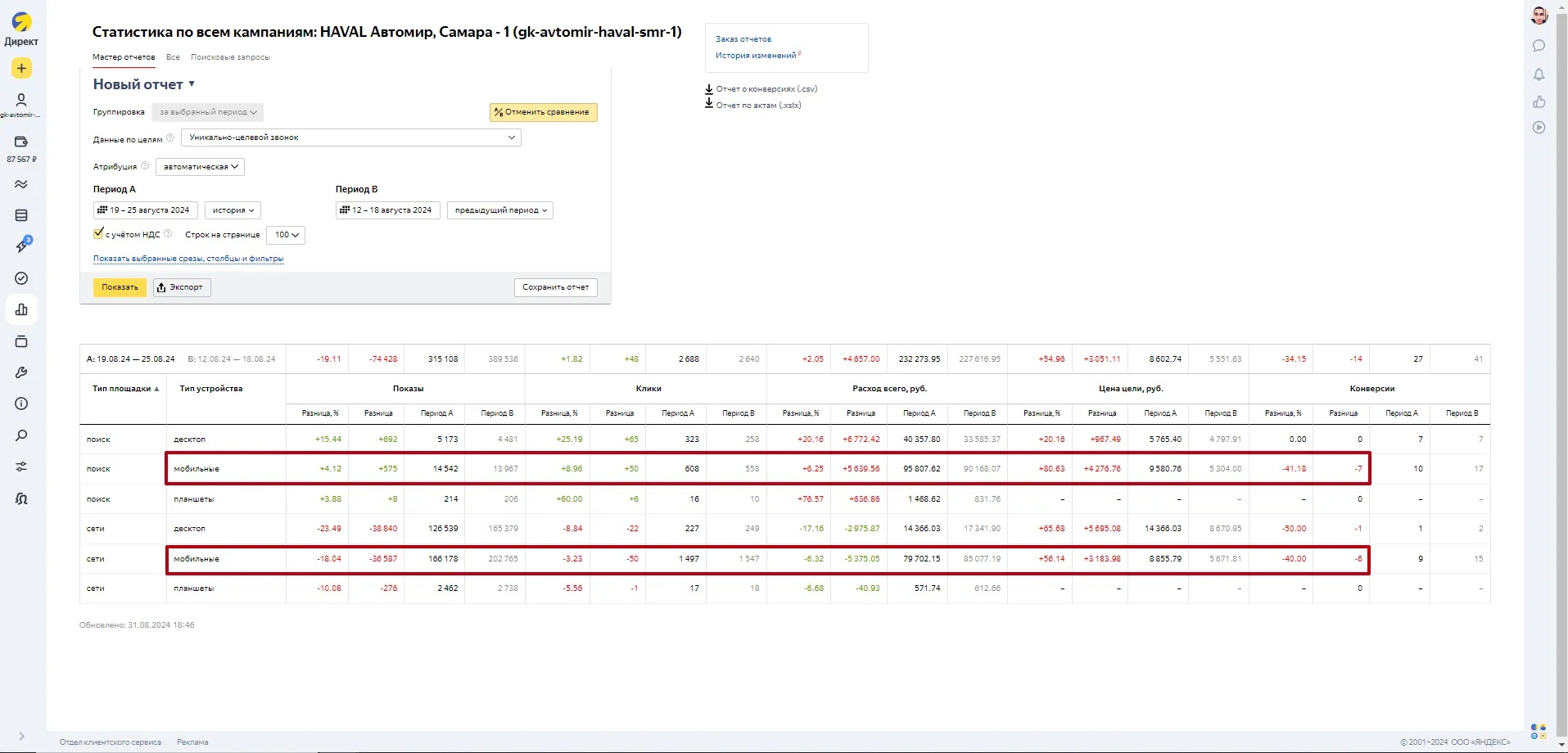
Task: Click the notification bell icon on right
Action: (1539, 74)
